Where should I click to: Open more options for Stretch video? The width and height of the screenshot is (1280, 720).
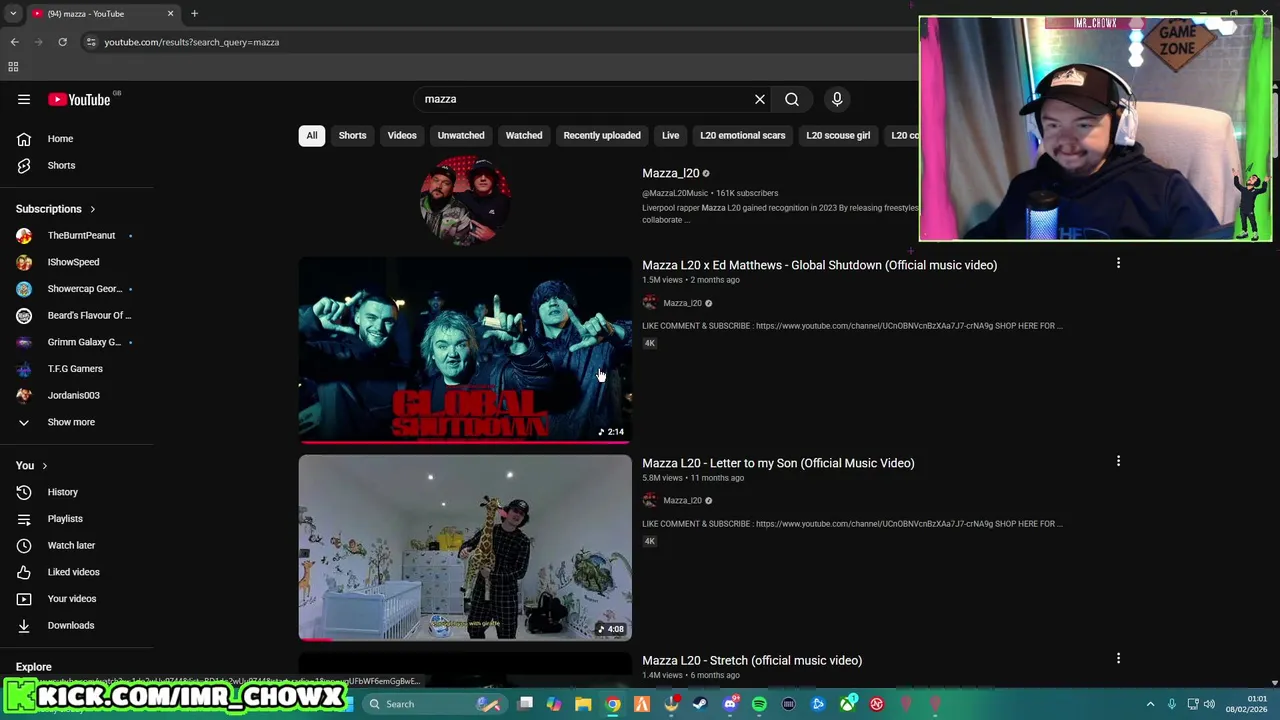(x=1118, y=658)
